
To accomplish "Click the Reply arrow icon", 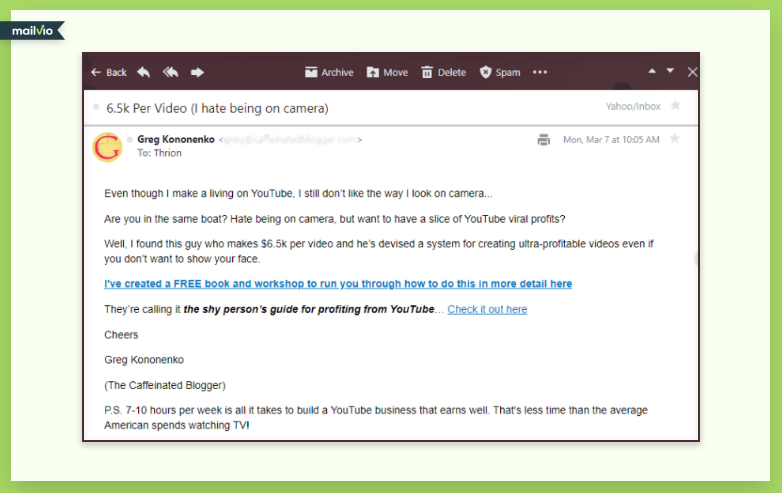I will 144,72.
